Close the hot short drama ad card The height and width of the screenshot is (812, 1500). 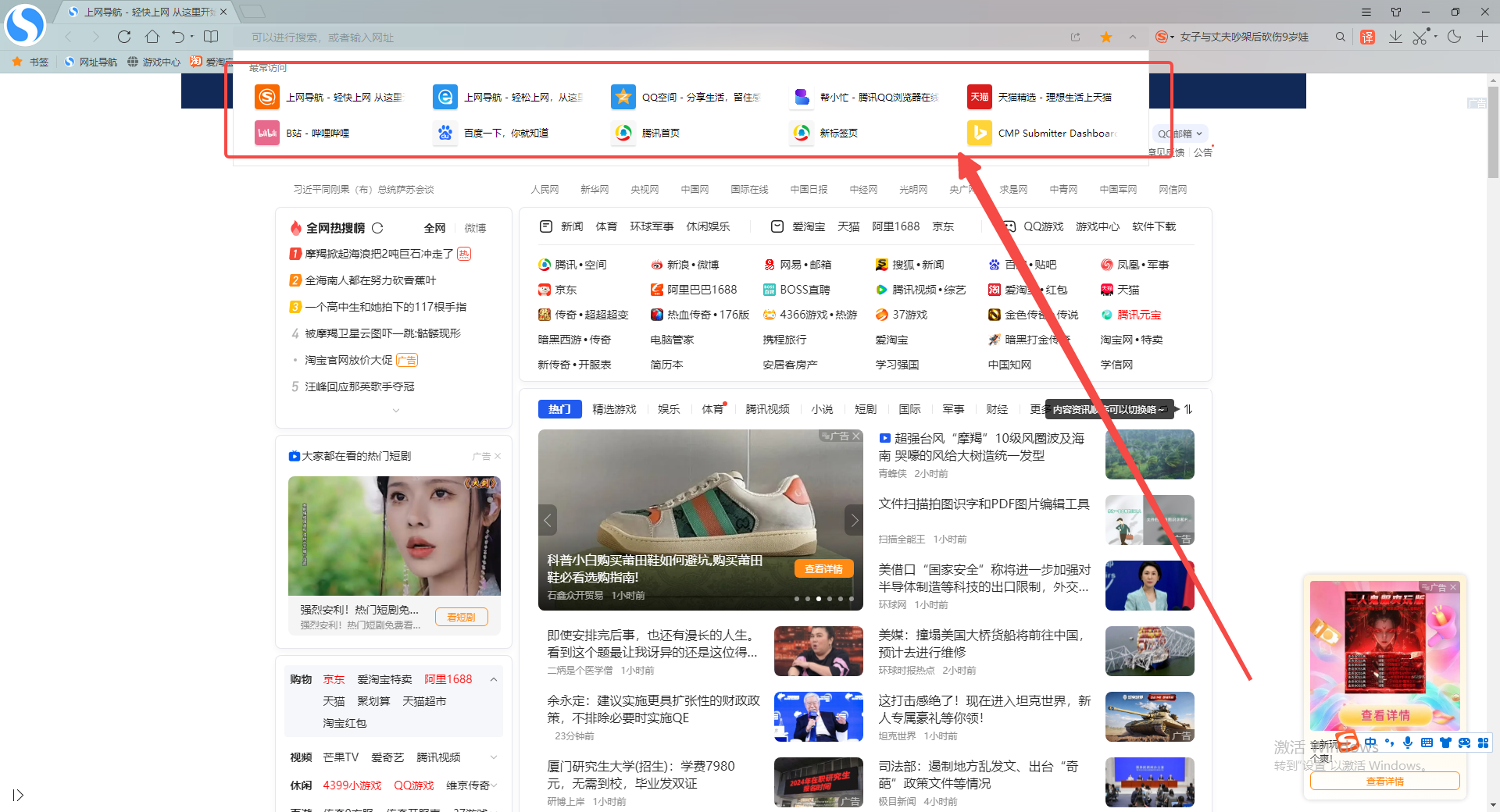pyautogui.click(x=498, y=456)
